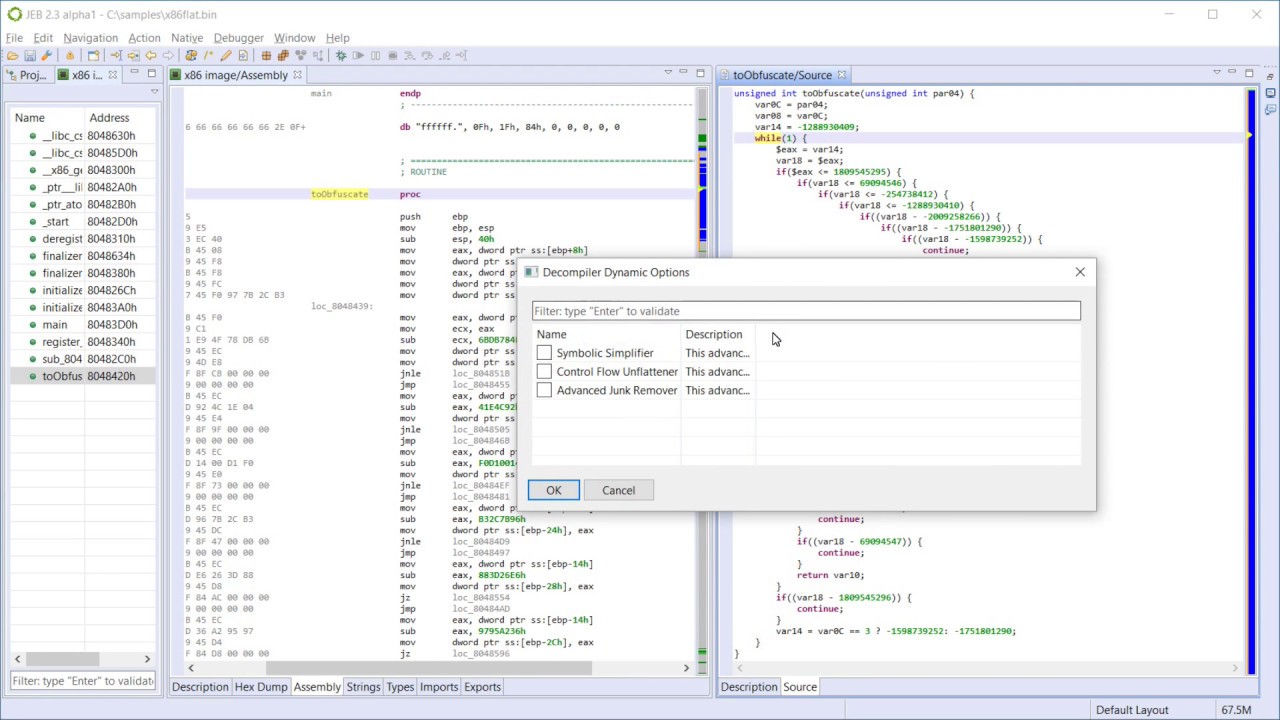Screen dimensions: 1280x720
Task: Click the green debugger bug icon
Action: click(340, 56)
